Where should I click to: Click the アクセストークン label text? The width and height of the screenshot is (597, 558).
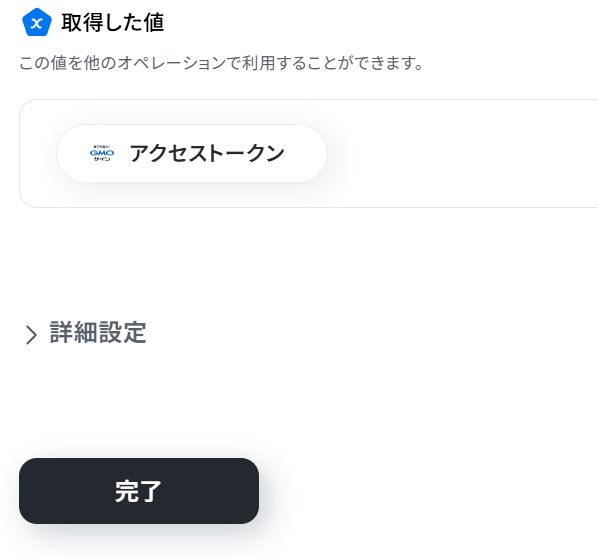[207, 153]
